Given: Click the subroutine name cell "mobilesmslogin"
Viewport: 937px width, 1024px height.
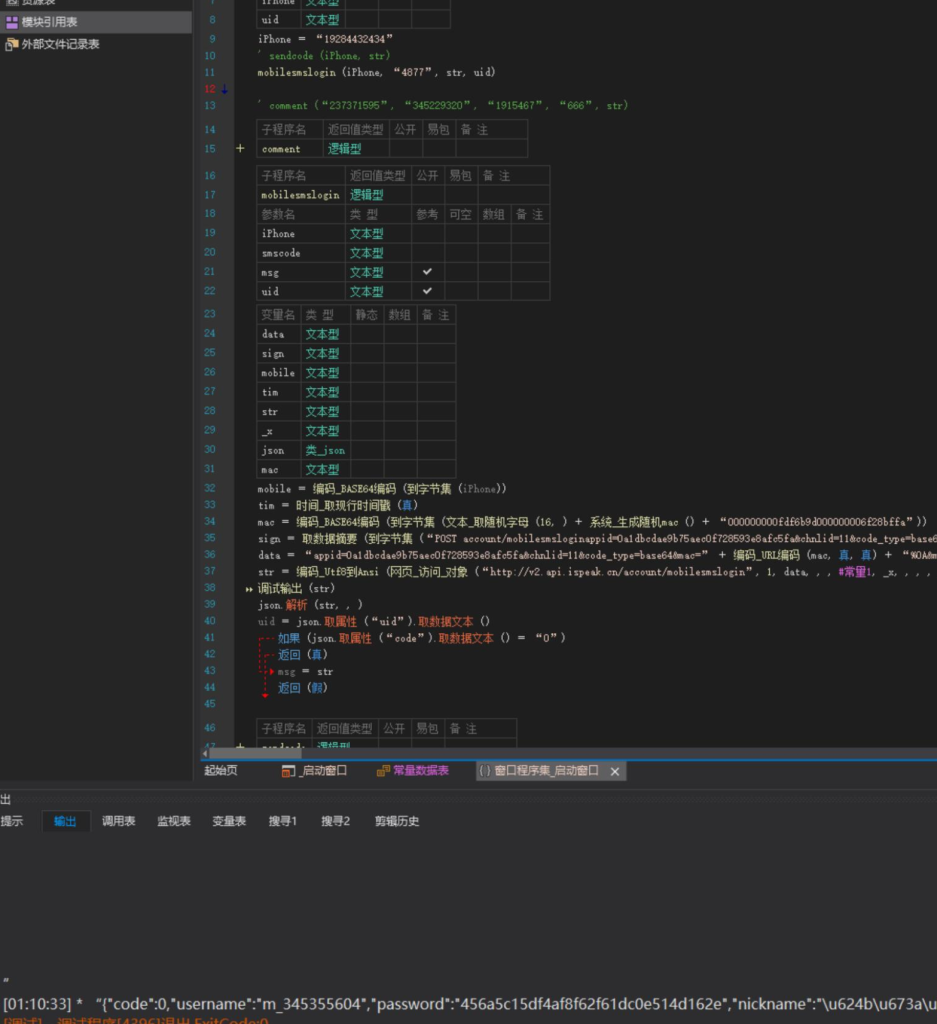Looking at the screenshot, I should pos(301,195).
